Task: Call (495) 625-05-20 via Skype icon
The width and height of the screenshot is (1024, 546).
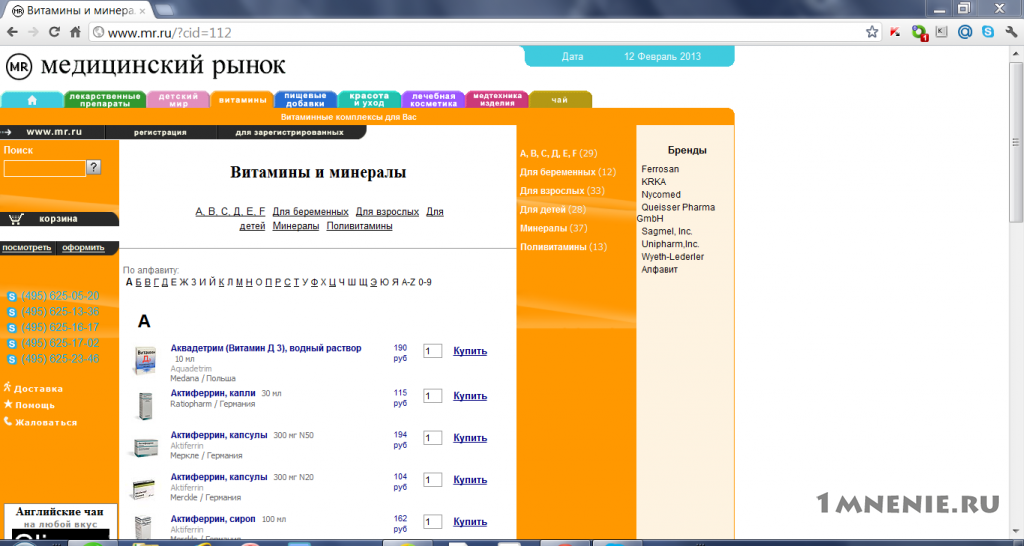Action: (11, 297)
